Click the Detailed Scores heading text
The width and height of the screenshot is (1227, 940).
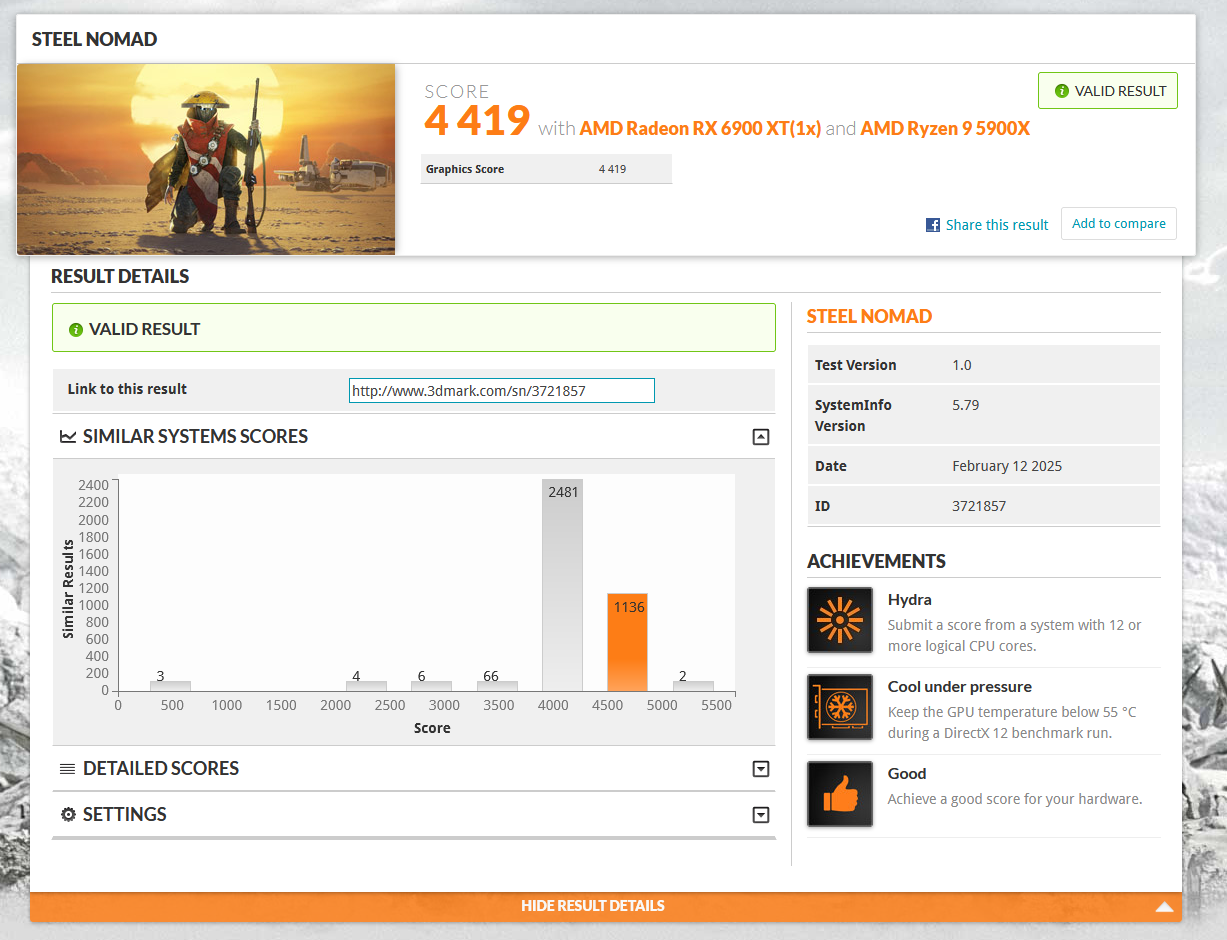pyautogui.click(x=161, y=769)
